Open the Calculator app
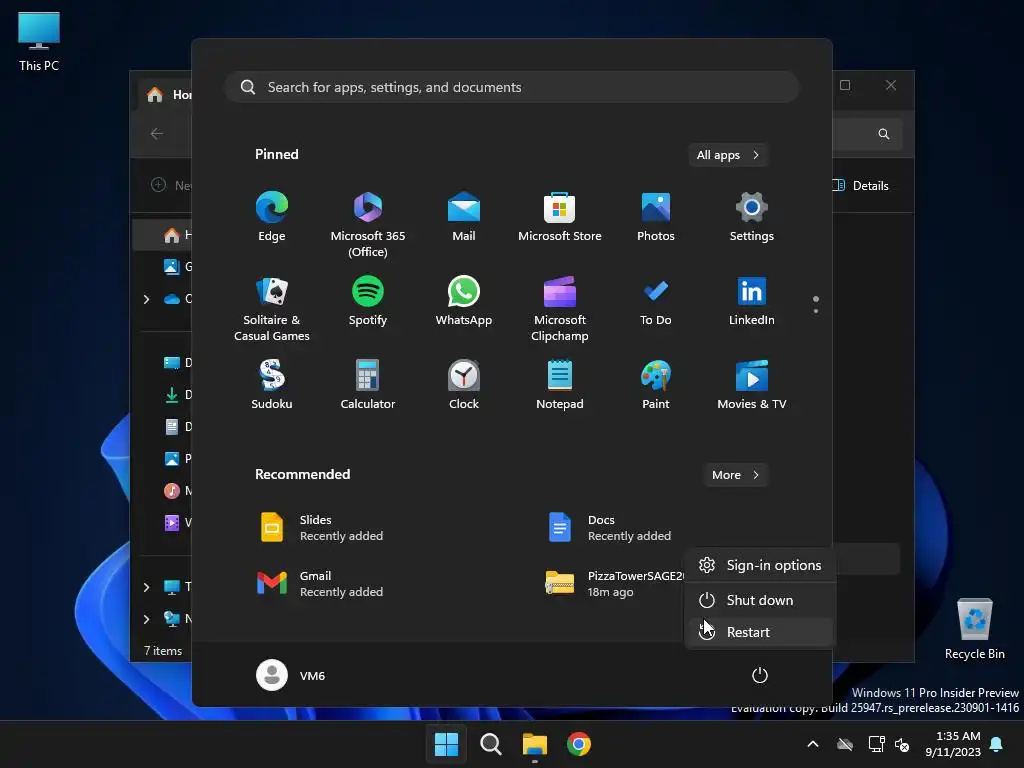This screenshot has height=768, width=1024. click(368, 385)
